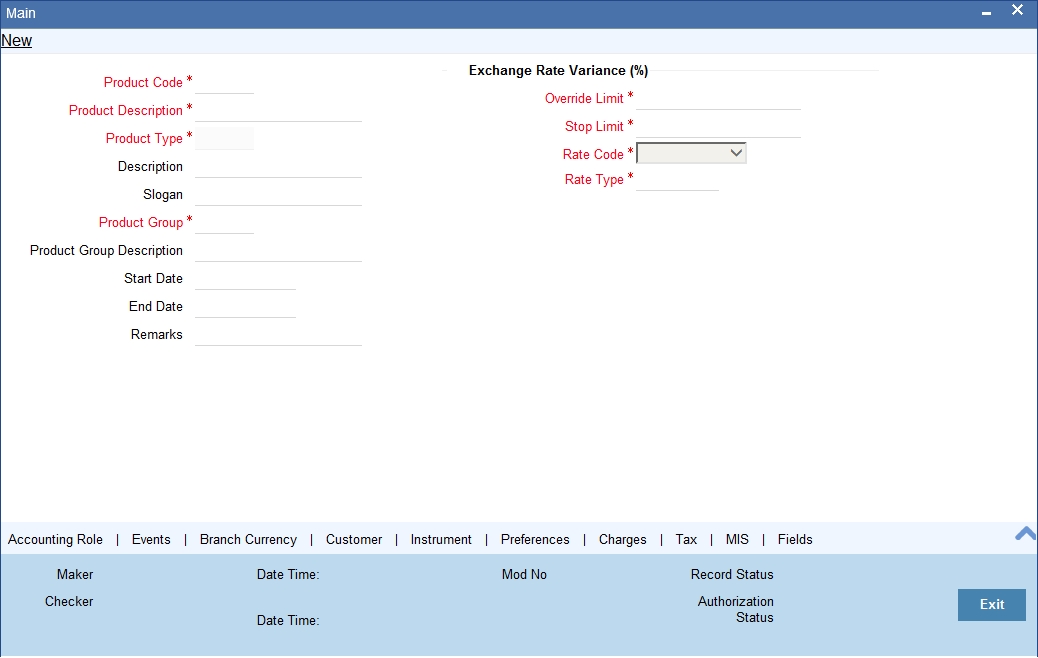
Task: Minimize the Main window
Action: point(985,11)
